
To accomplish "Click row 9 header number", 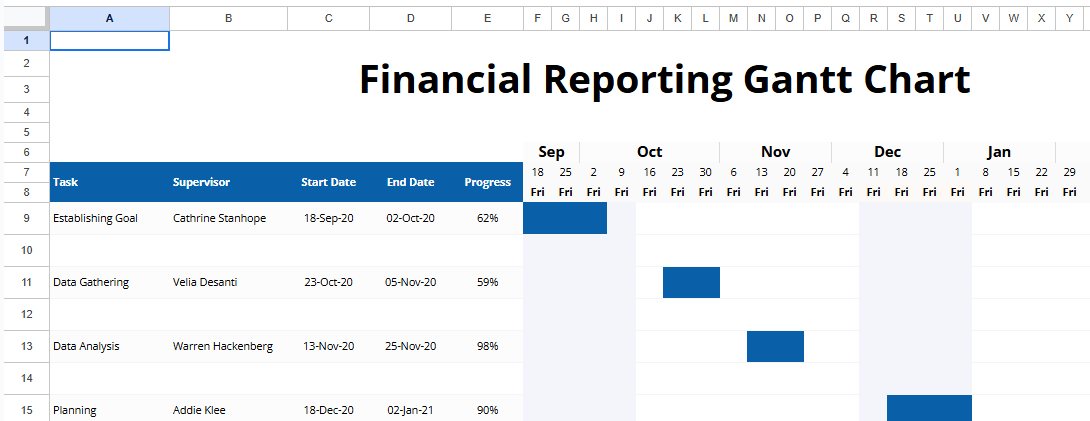I will [24, 218].
